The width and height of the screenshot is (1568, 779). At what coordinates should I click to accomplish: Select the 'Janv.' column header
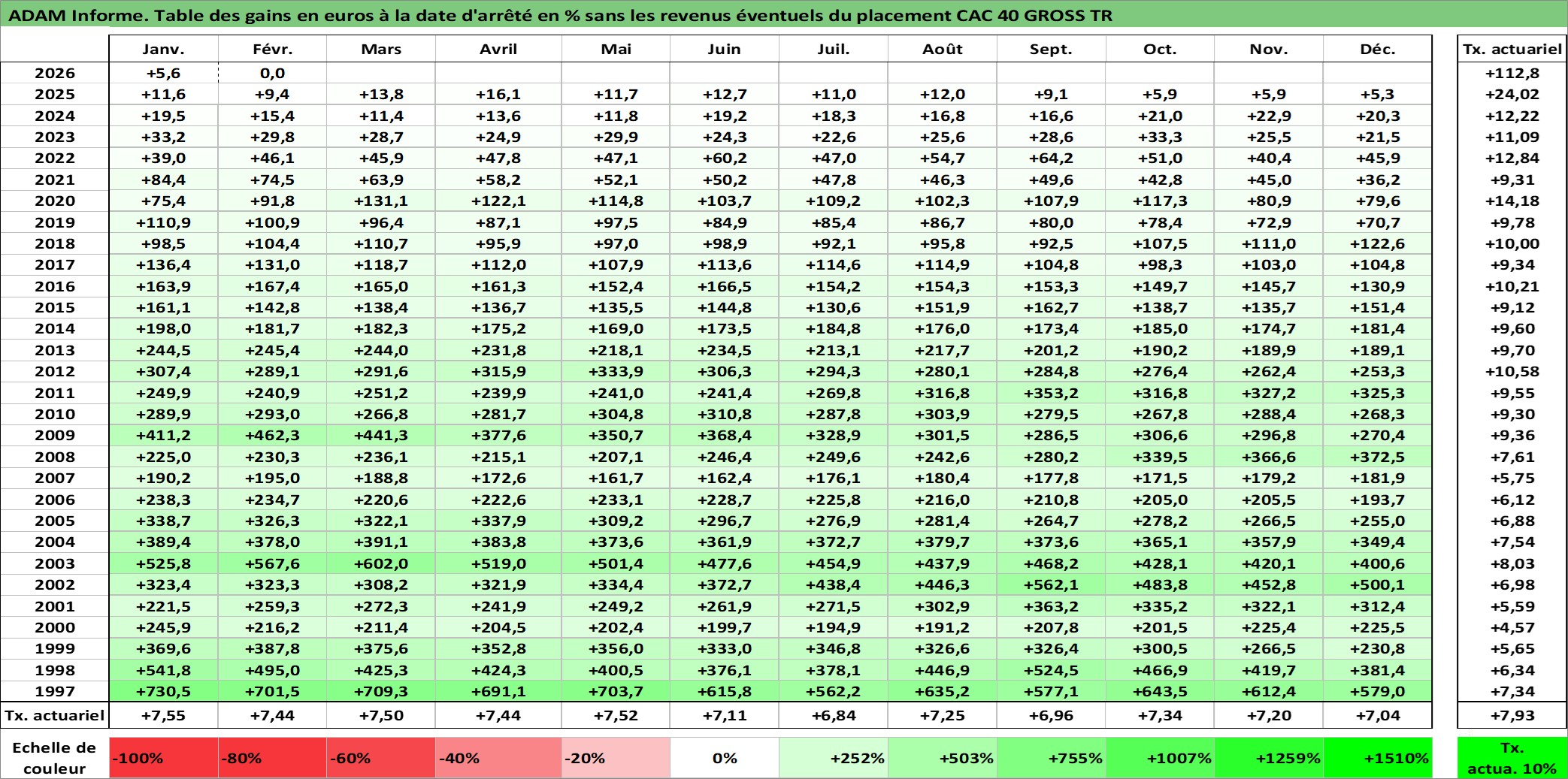pos(163,49)
